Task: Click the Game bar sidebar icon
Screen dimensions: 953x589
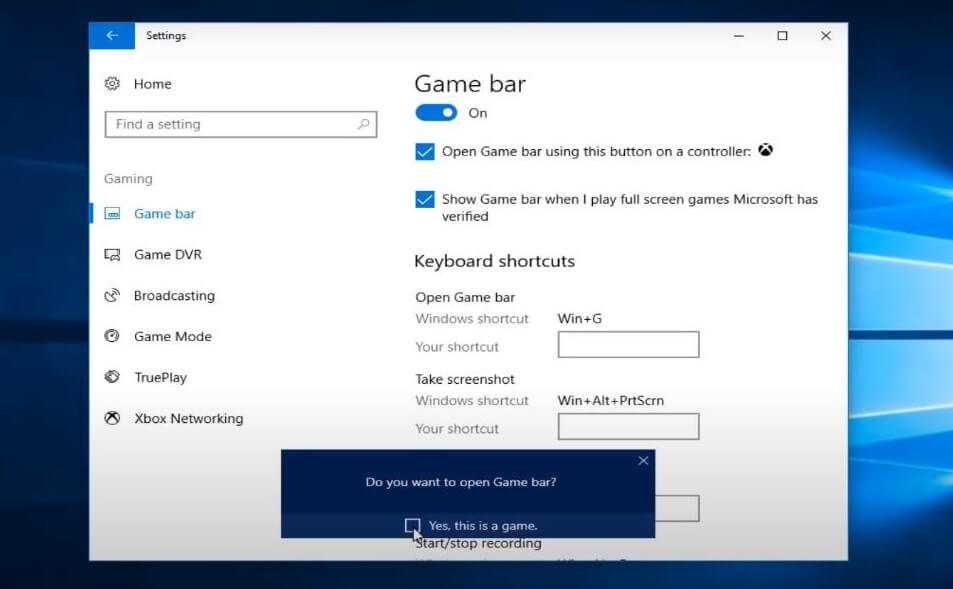Action: click(112, 214)
